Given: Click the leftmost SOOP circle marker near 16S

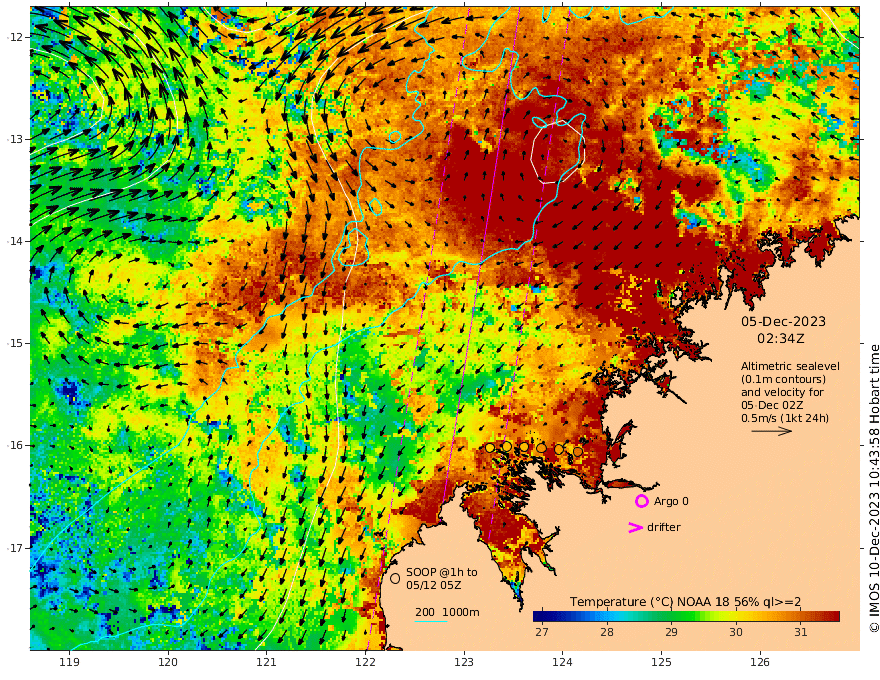Looking at the screenshot, I should point(489,448).
